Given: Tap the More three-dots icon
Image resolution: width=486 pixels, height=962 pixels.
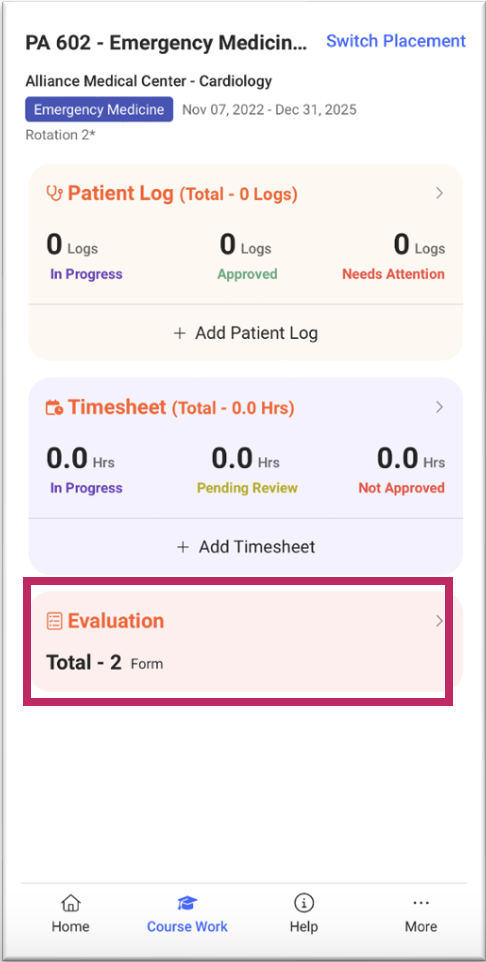Looking at the screenshot, I should coord(420,902).
